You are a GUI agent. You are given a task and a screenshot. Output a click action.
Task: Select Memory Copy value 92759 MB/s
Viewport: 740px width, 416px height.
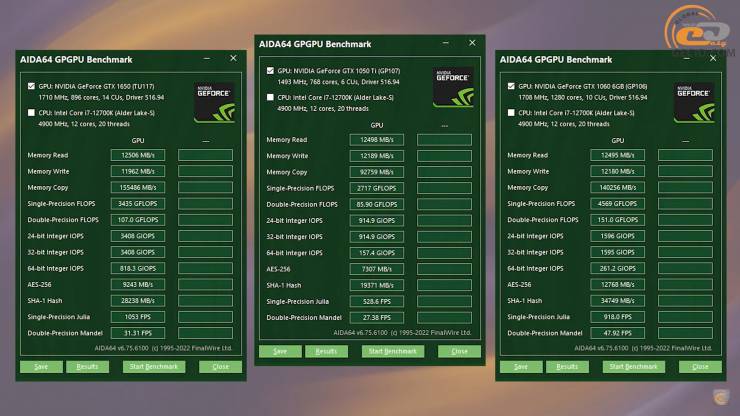coord(377,172)
